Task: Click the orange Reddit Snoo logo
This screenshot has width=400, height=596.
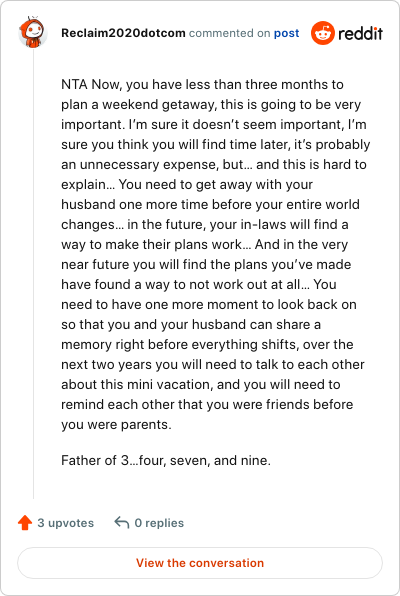Action: [x=323, y=33]
